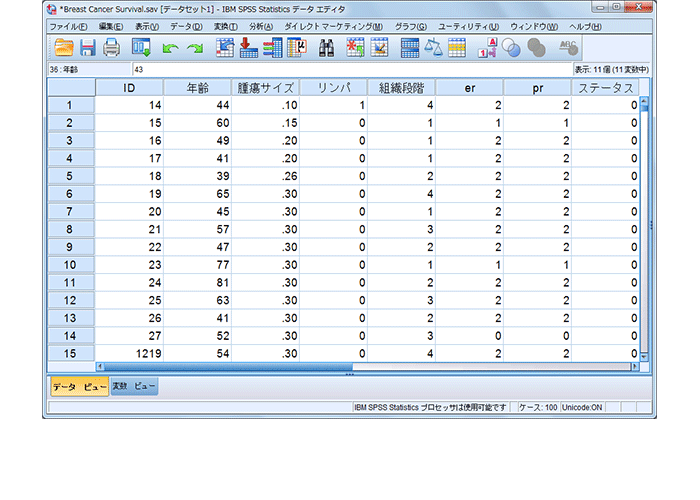Image resolution: width=700 pixels, height=500 pixels.
Task: Select row header 1
Action: (x=71, y=105)
